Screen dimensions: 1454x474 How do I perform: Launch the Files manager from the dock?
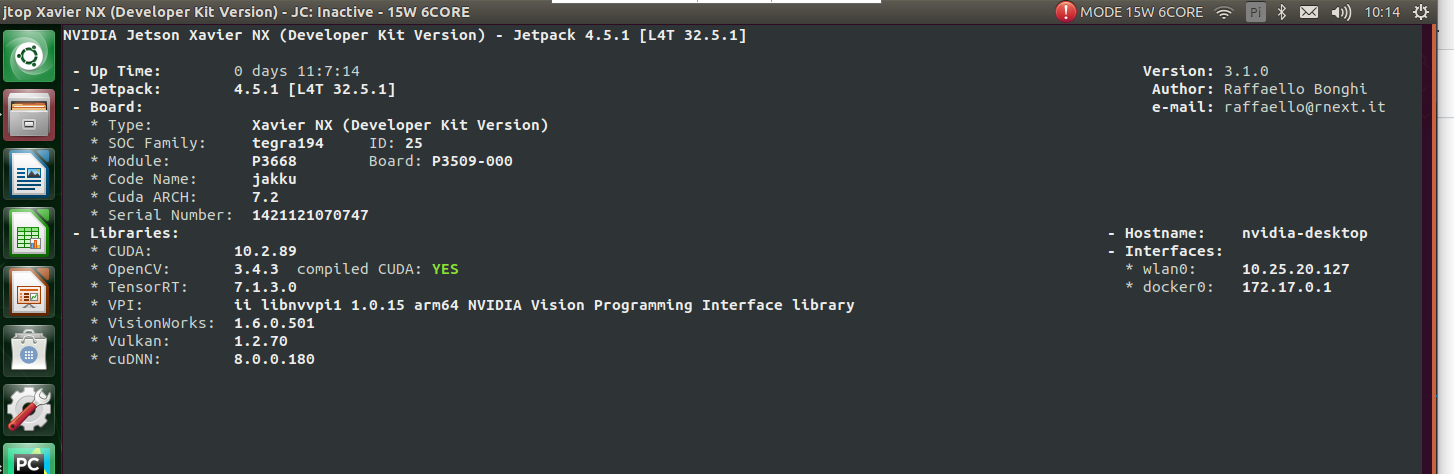tap(31, 115)
